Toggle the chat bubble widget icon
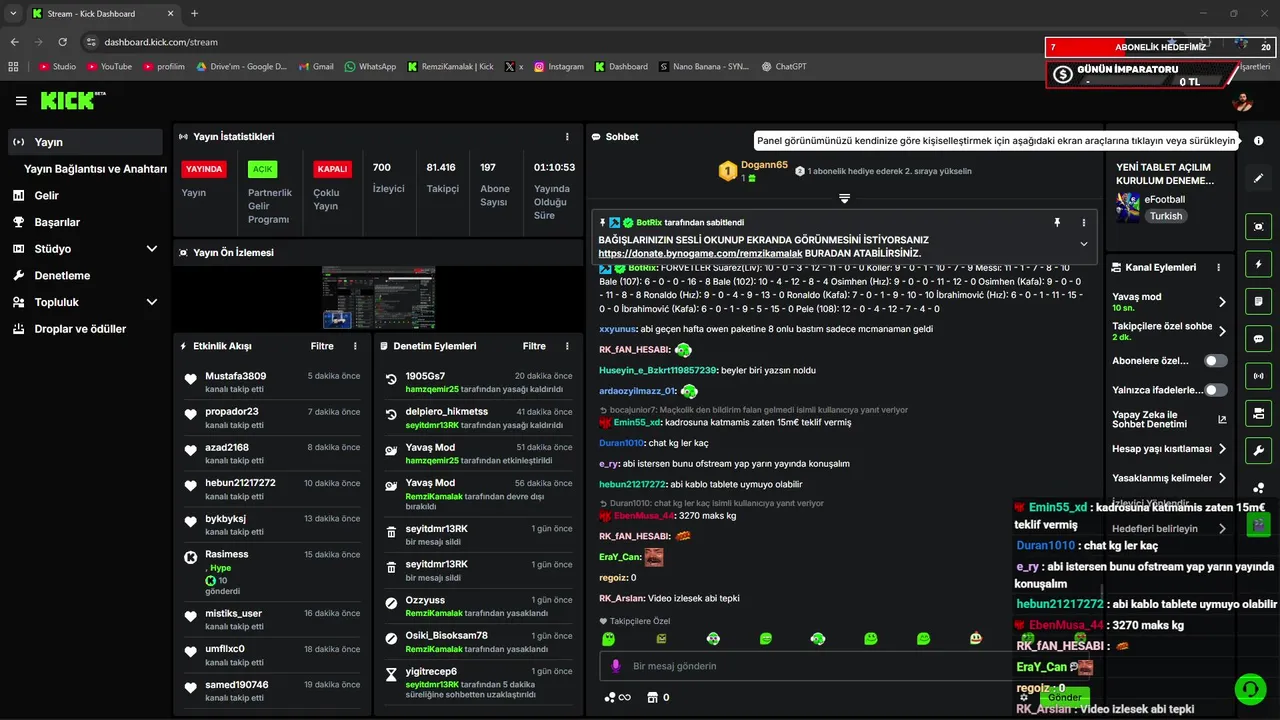Screen dimensions: 1280x720 tap(1258, 339)
